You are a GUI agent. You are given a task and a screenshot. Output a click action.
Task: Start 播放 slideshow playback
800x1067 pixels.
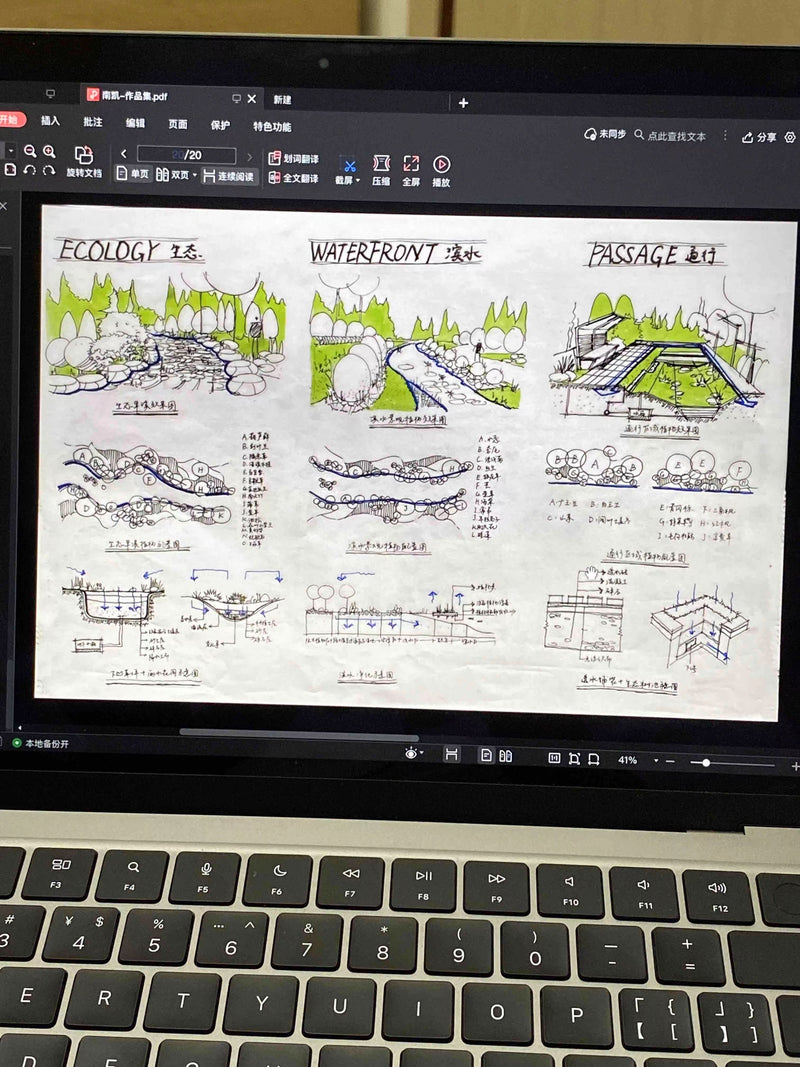click(x=441, y=171)
